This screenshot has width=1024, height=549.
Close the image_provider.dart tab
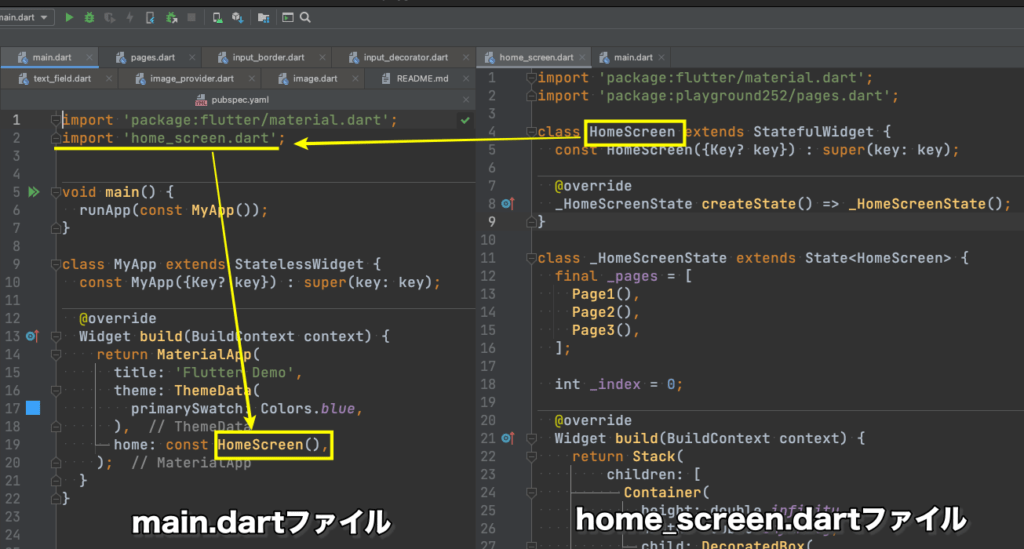click(x=251, y=78)
